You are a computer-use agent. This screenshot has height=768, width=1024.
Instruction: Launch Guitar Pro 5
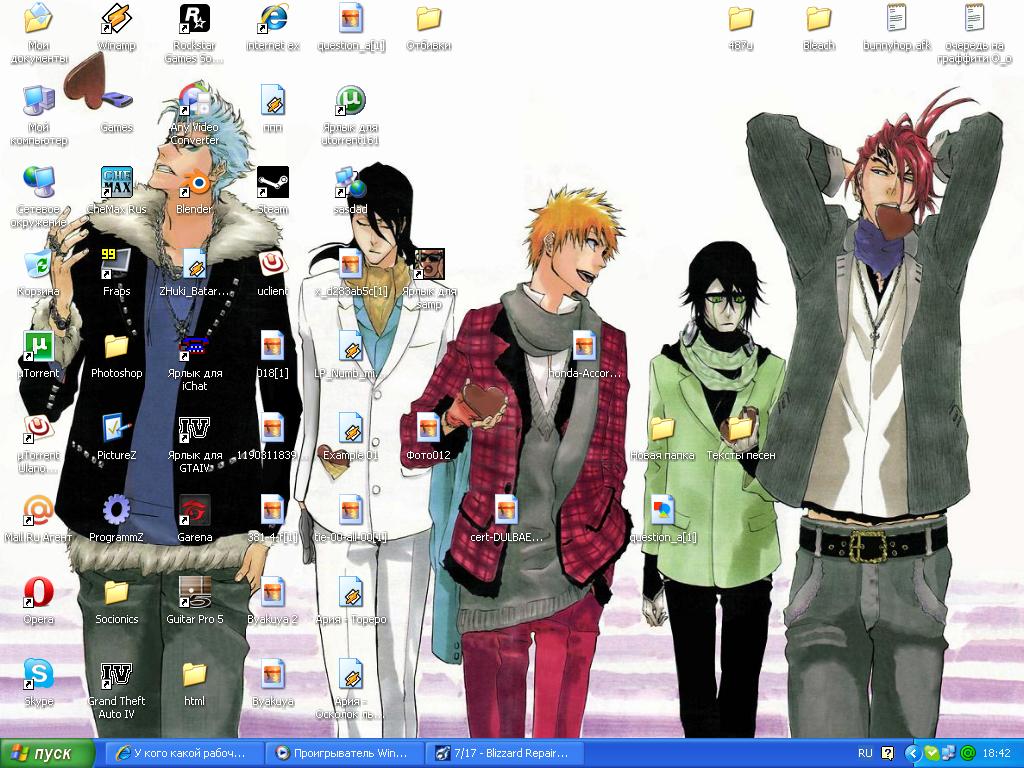(194, 594)
